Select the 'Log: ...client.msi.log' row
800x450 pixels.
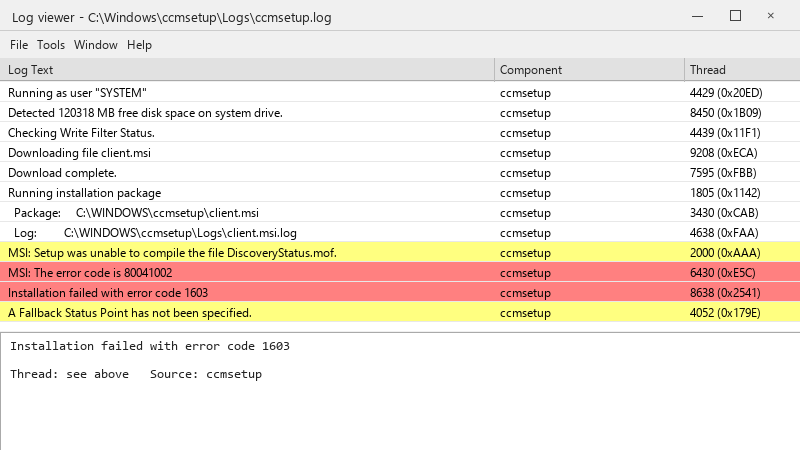click(x=400, y=233)
